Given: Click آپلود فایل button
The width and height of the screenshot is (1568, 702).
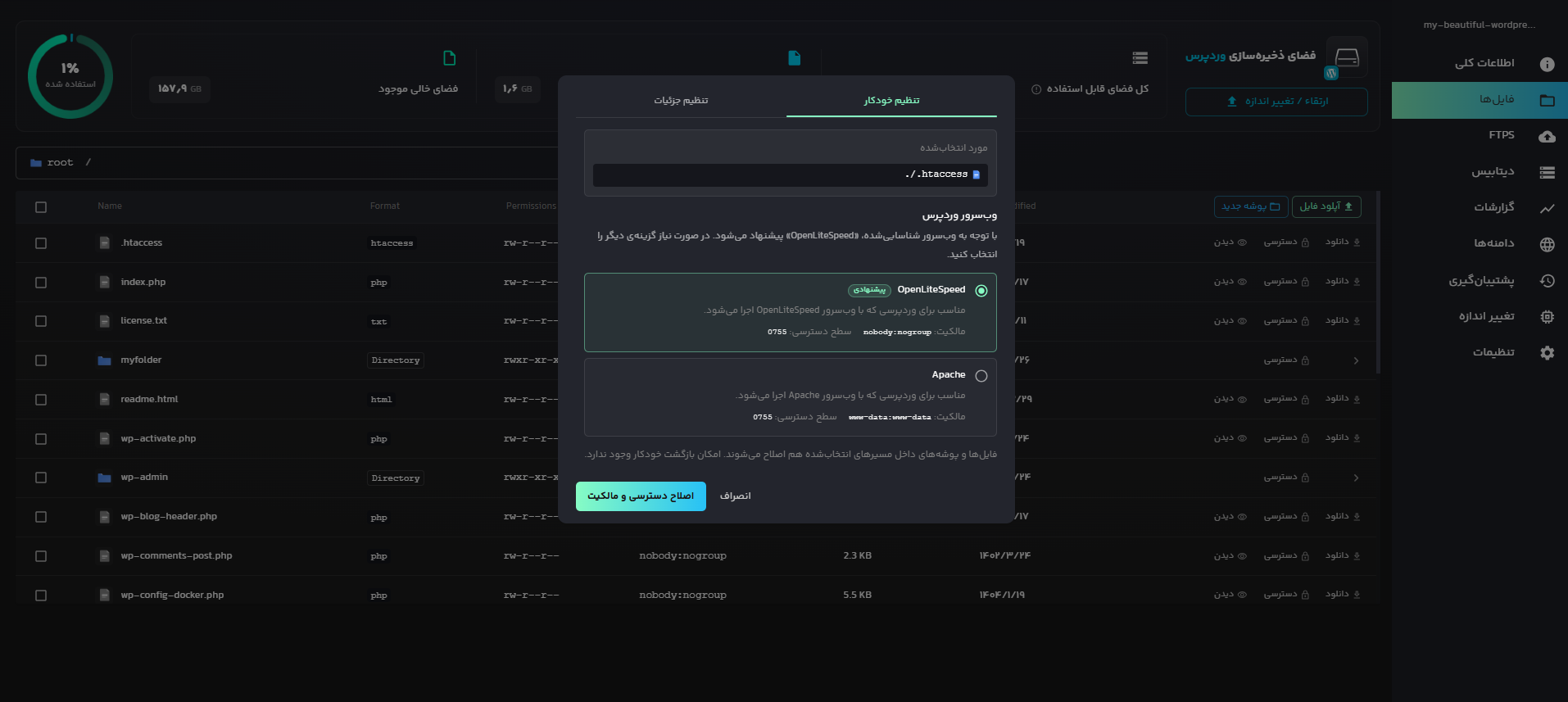Looking at the screenshot, I should point(1326,206).
